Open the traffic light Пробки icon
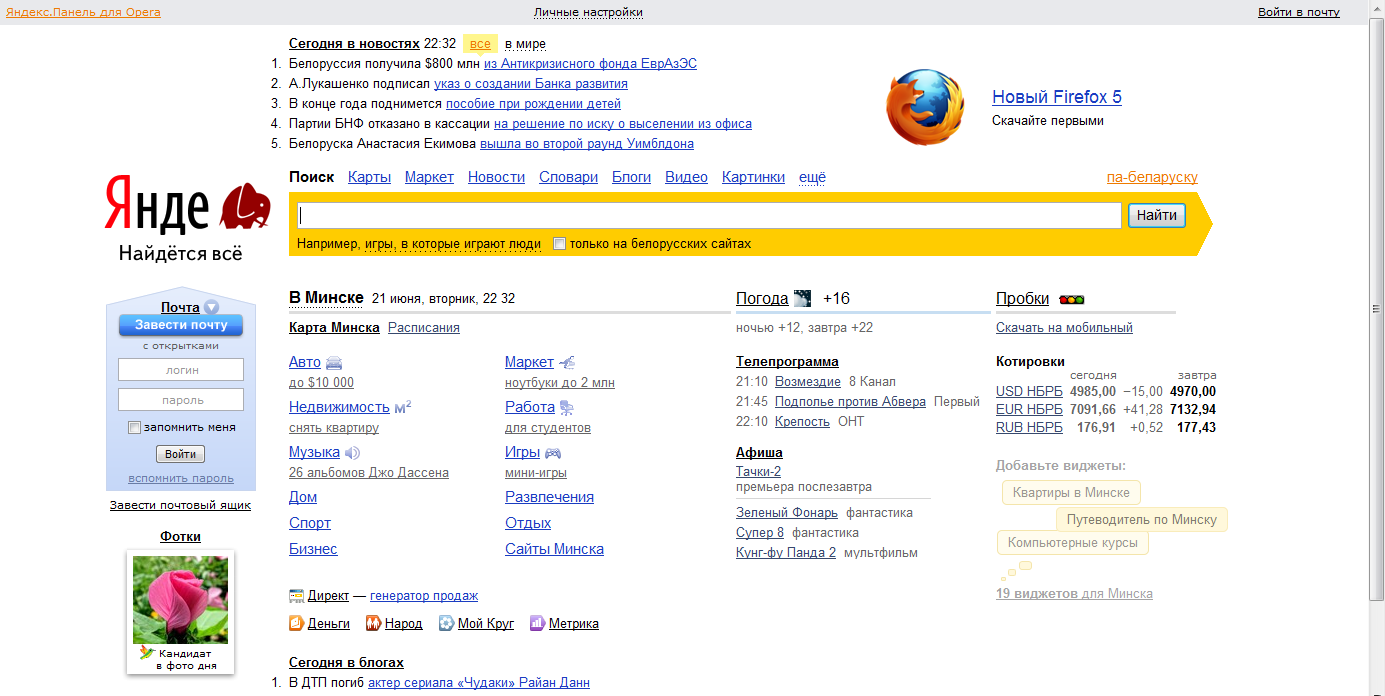This screenshot has height=696, width=1385. pos(1072,299)
